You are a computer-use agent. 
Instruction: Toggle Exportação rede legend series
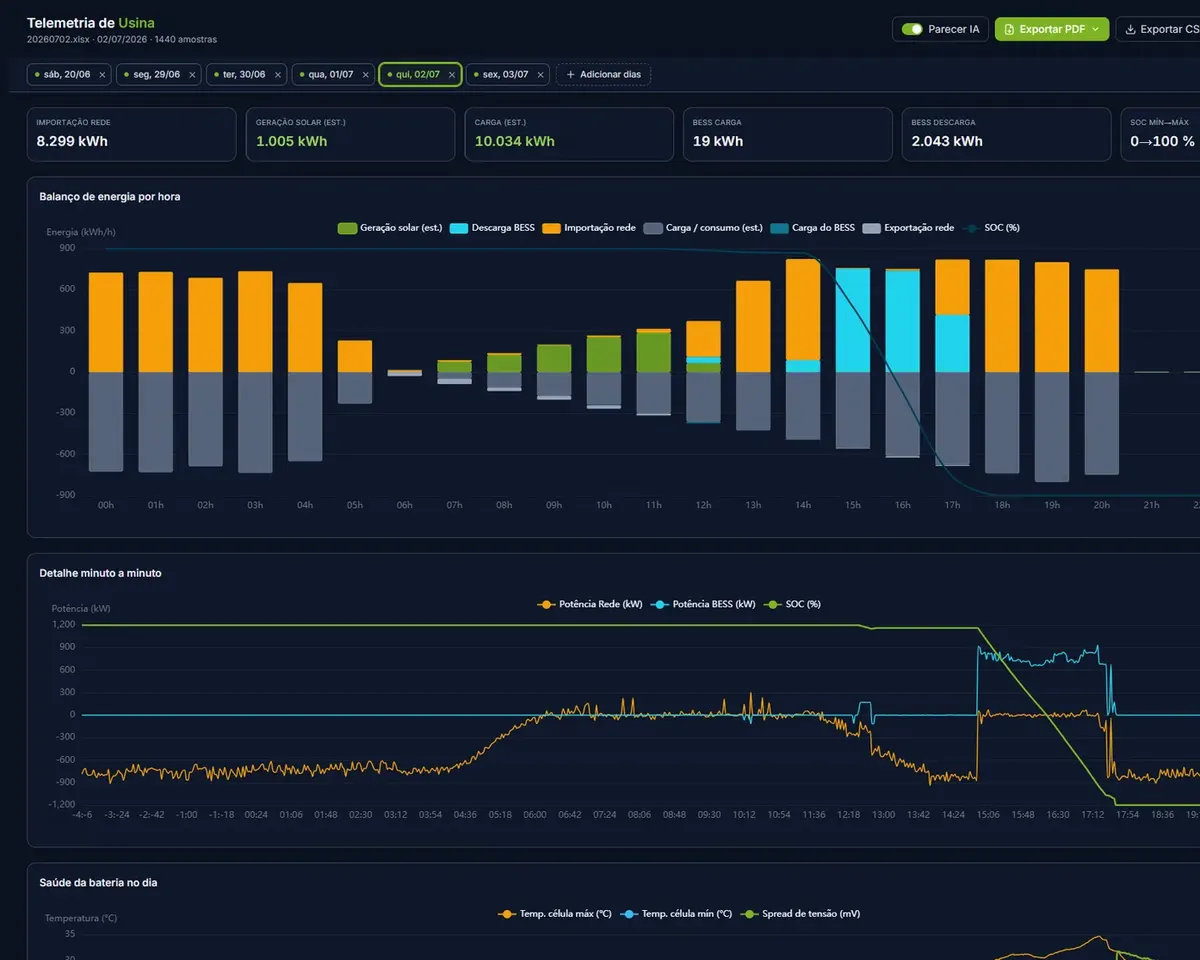[908, 228]
